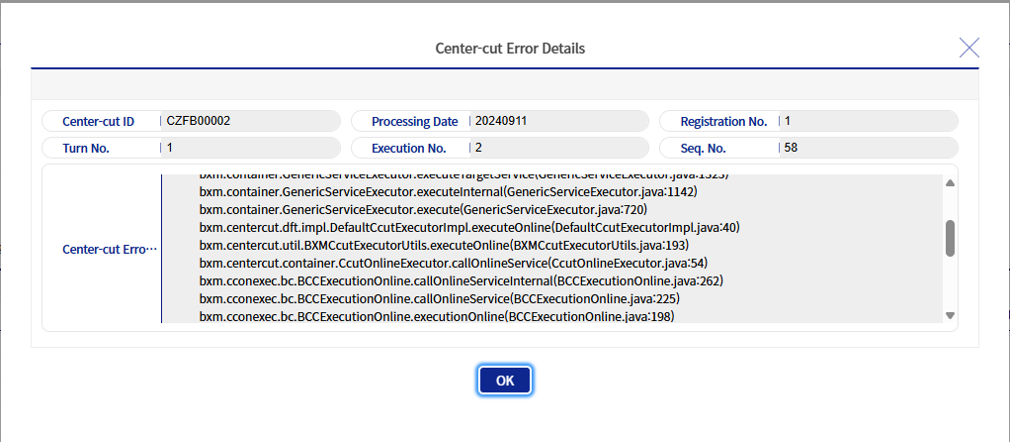Click the GenericServiceExecutor.java:720 stack line

pos(423,209)
